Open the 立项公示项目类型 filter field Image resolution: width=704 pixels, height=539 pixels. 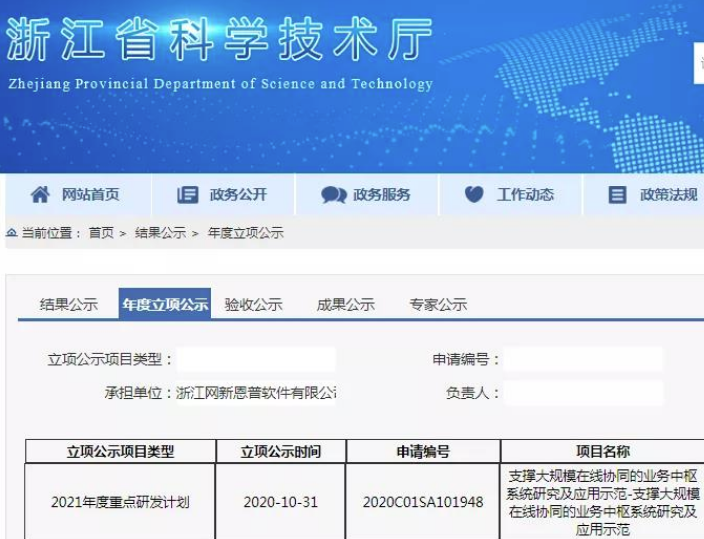coord(256,360)
